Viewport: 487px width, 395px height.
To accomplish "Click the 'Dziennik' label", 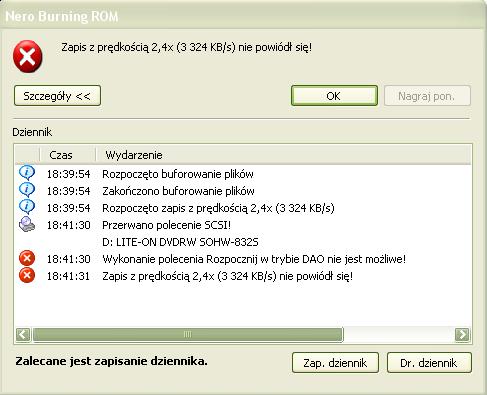I will click(32, 132).
